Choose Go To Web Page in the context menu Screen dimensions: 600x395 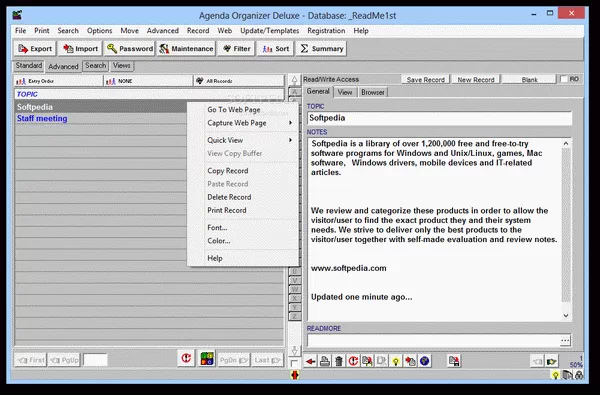[243, 109]
